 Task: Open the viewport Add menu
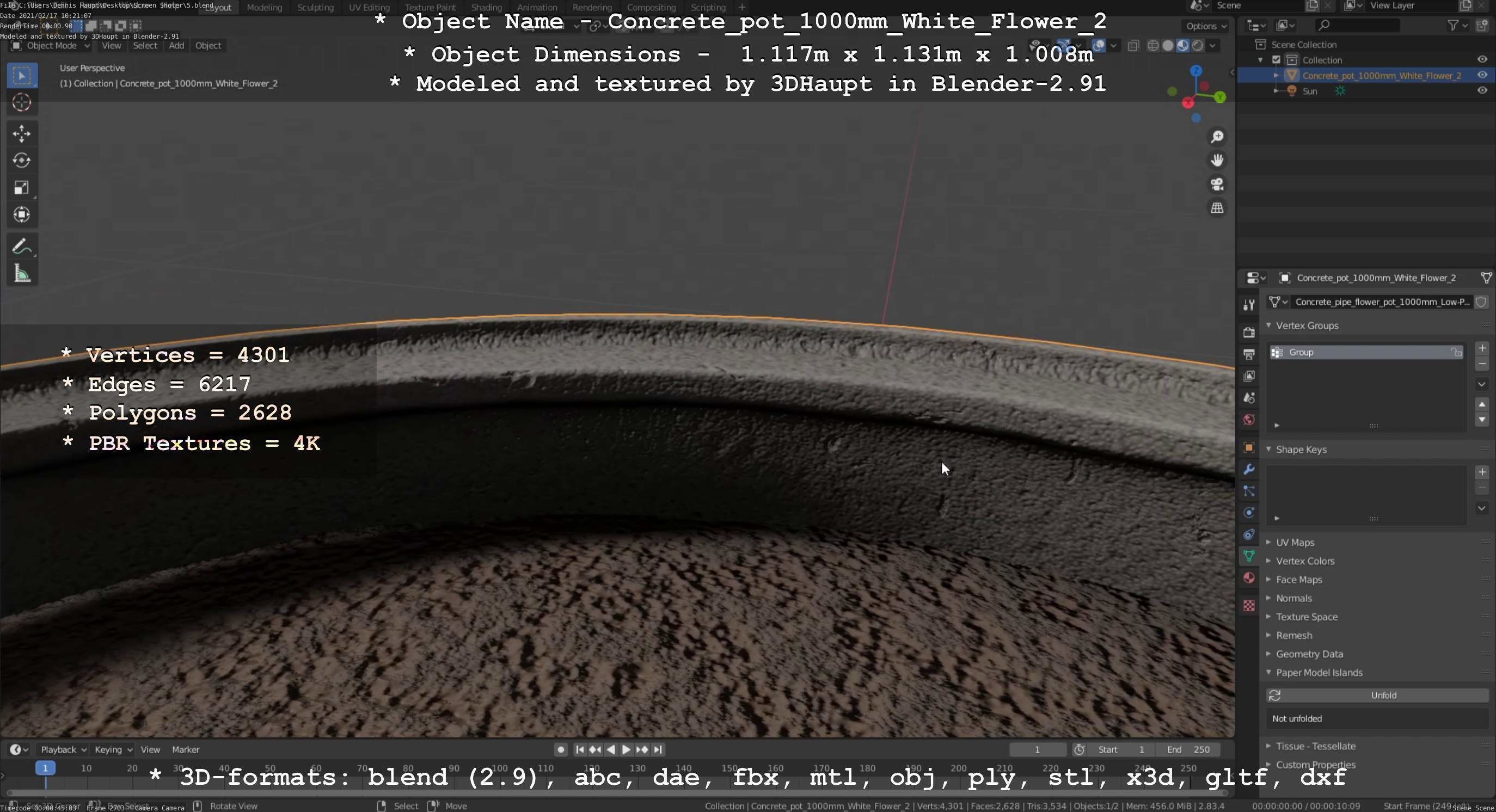pyautogui.click(x=176, y=46)
